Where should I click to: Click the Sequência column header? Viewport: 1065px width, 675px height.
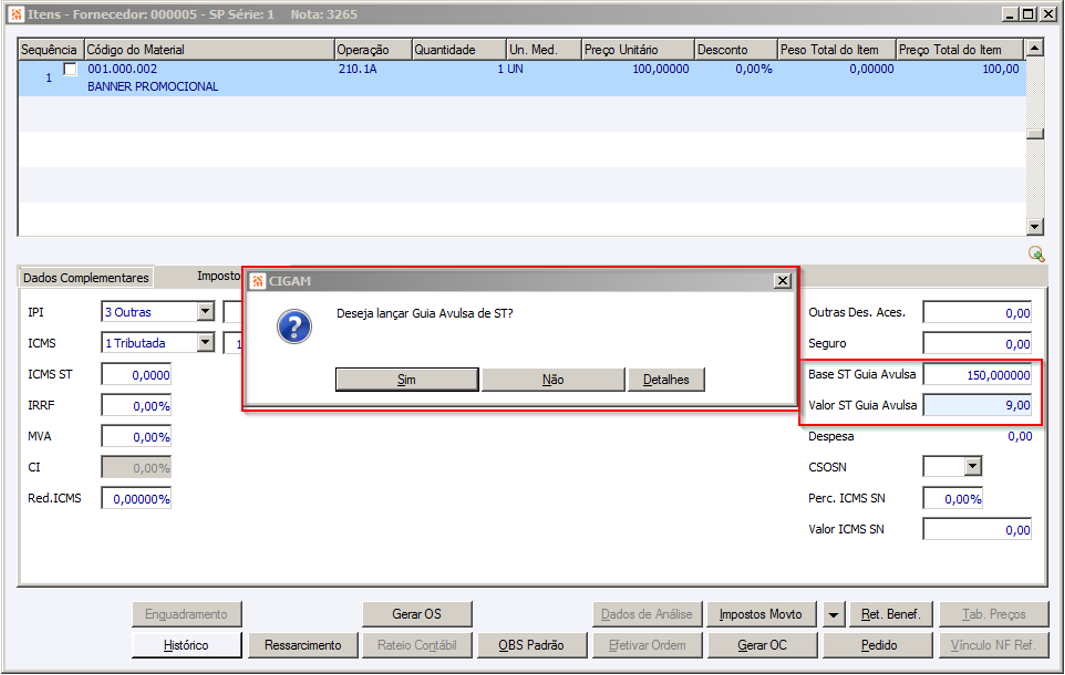51,50
